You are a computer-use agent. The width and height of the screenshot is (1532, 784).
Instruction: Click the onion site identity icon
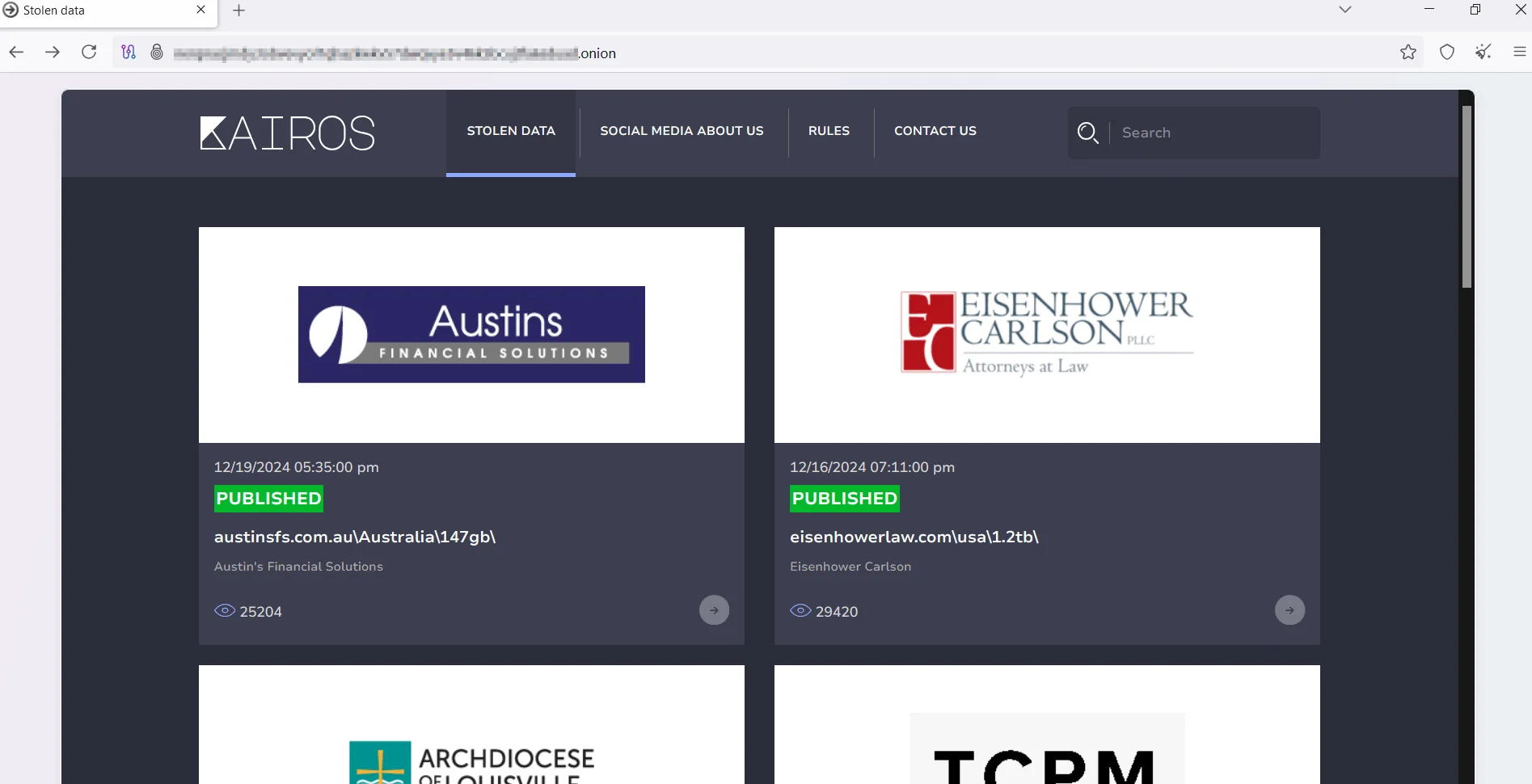click(x=157, y=53)
